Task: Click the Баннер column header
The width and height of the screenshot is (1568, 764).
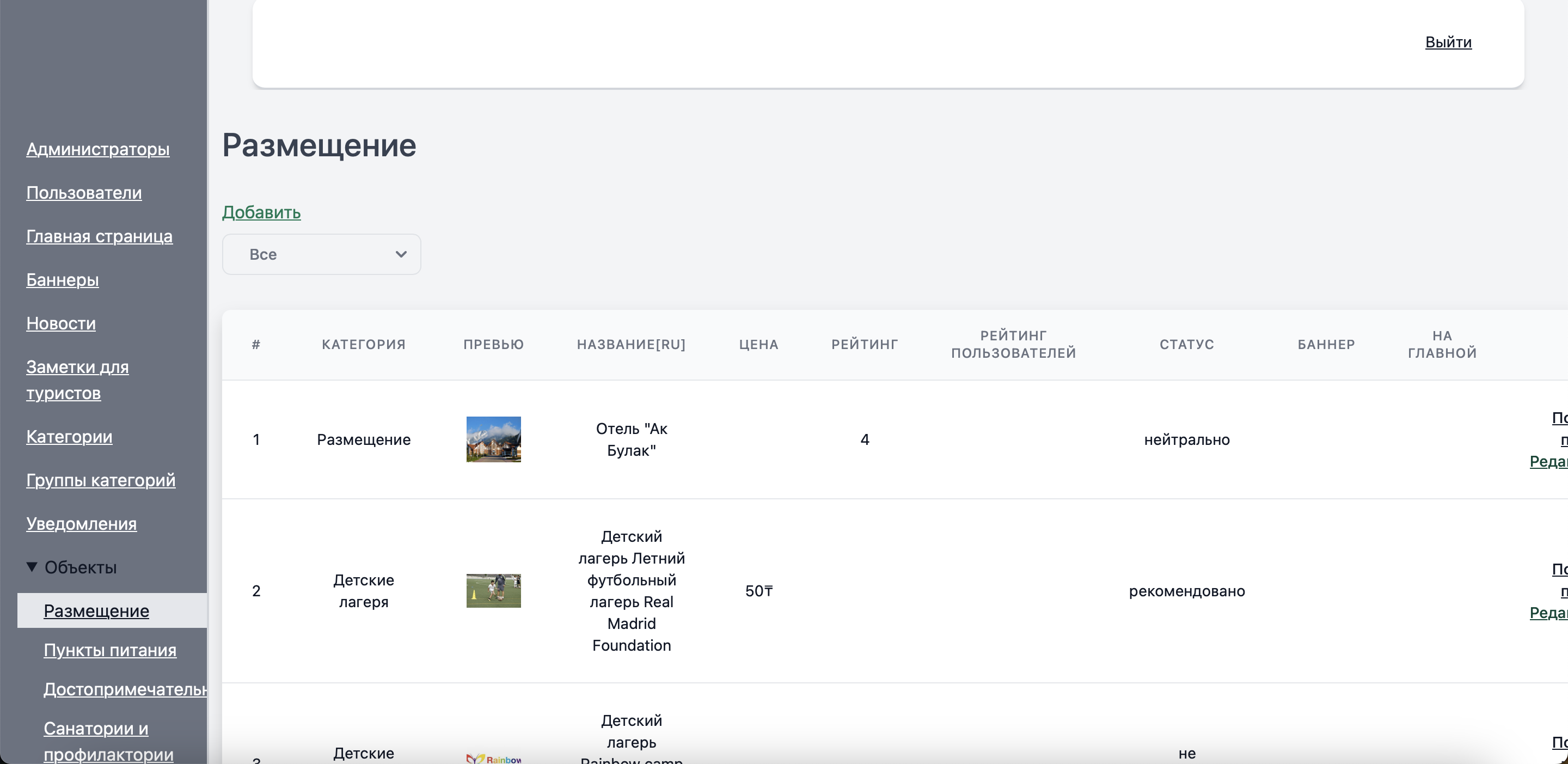Action: 1326,345
